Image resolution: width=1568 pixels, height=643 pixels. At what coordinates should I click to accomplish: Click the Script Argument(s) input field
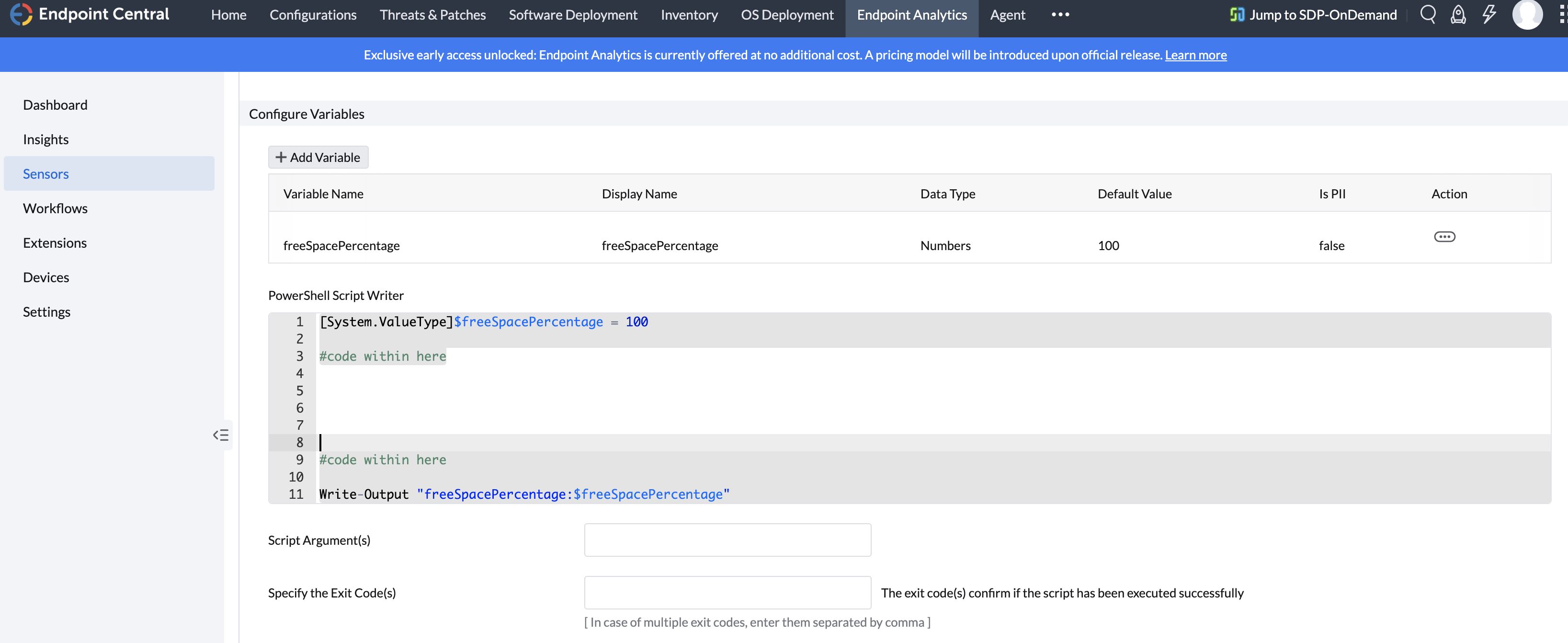(727, 540)
